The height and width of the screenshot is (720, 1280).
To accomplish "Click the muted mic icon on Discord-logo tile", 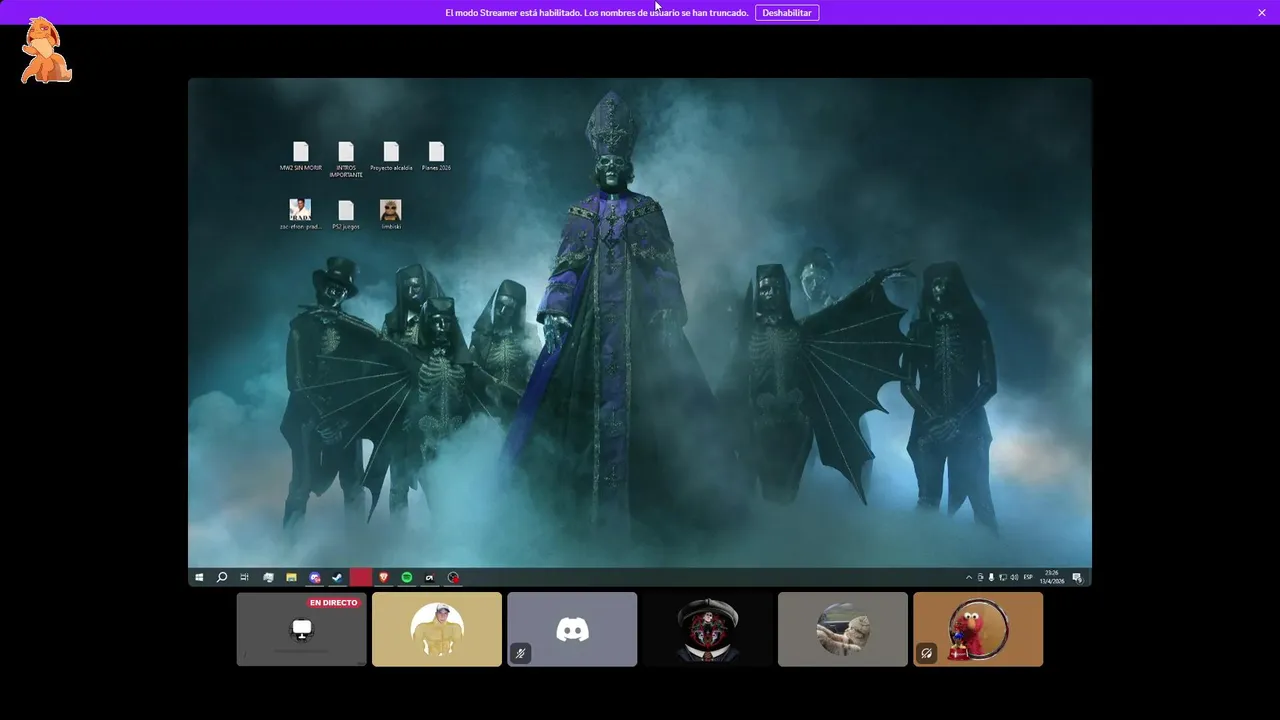I will tap(520, 653).
